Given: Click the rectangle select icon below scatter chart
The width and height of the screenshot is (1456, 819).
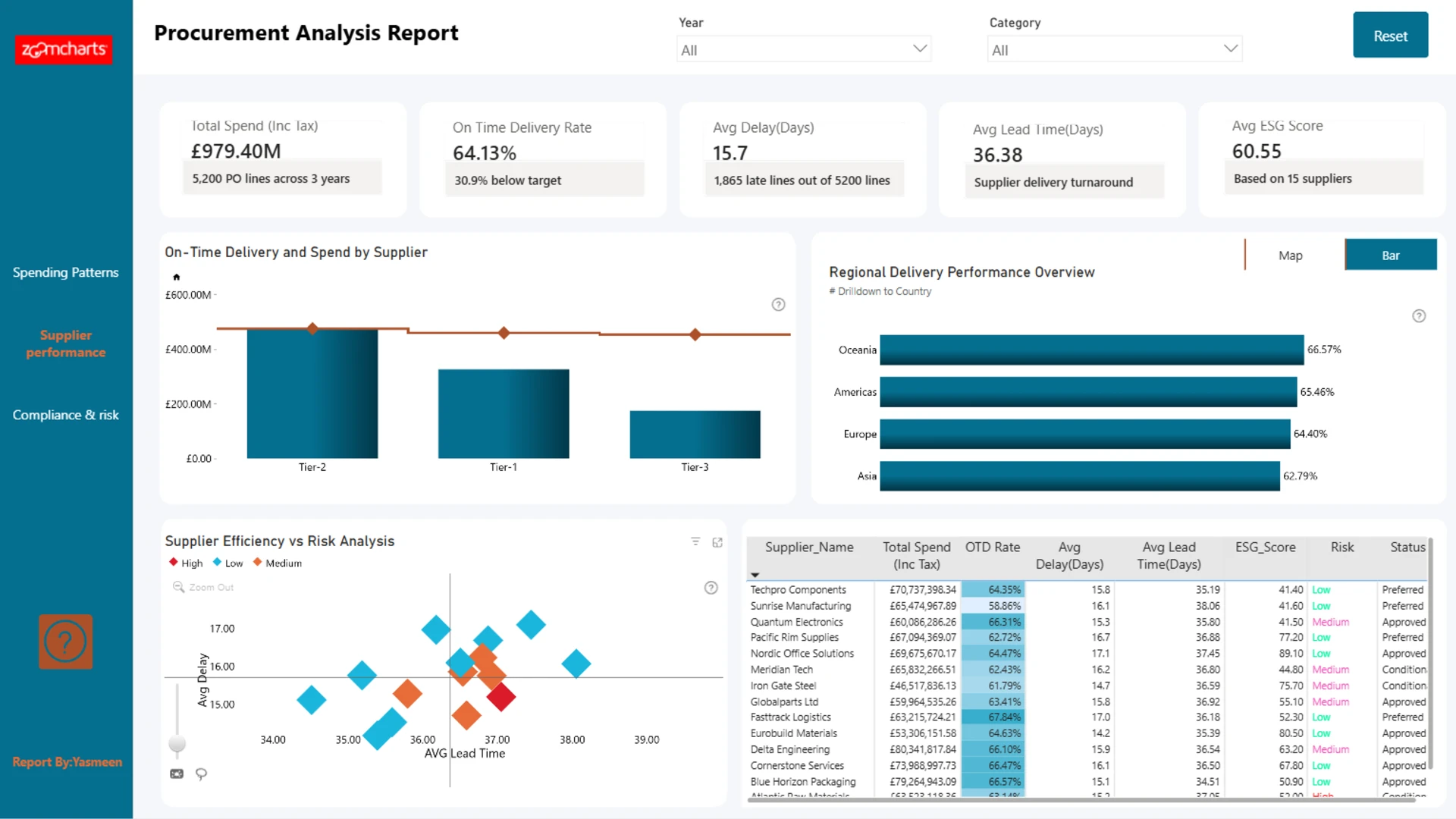Looking at the screenshot, I should pos(177,773).
